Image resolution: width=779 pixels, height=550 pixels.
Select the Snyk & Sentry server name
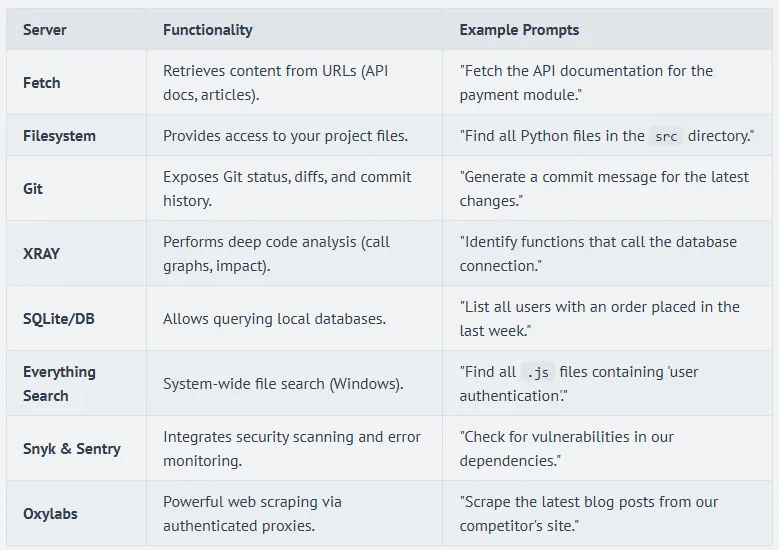click(72, 449)
